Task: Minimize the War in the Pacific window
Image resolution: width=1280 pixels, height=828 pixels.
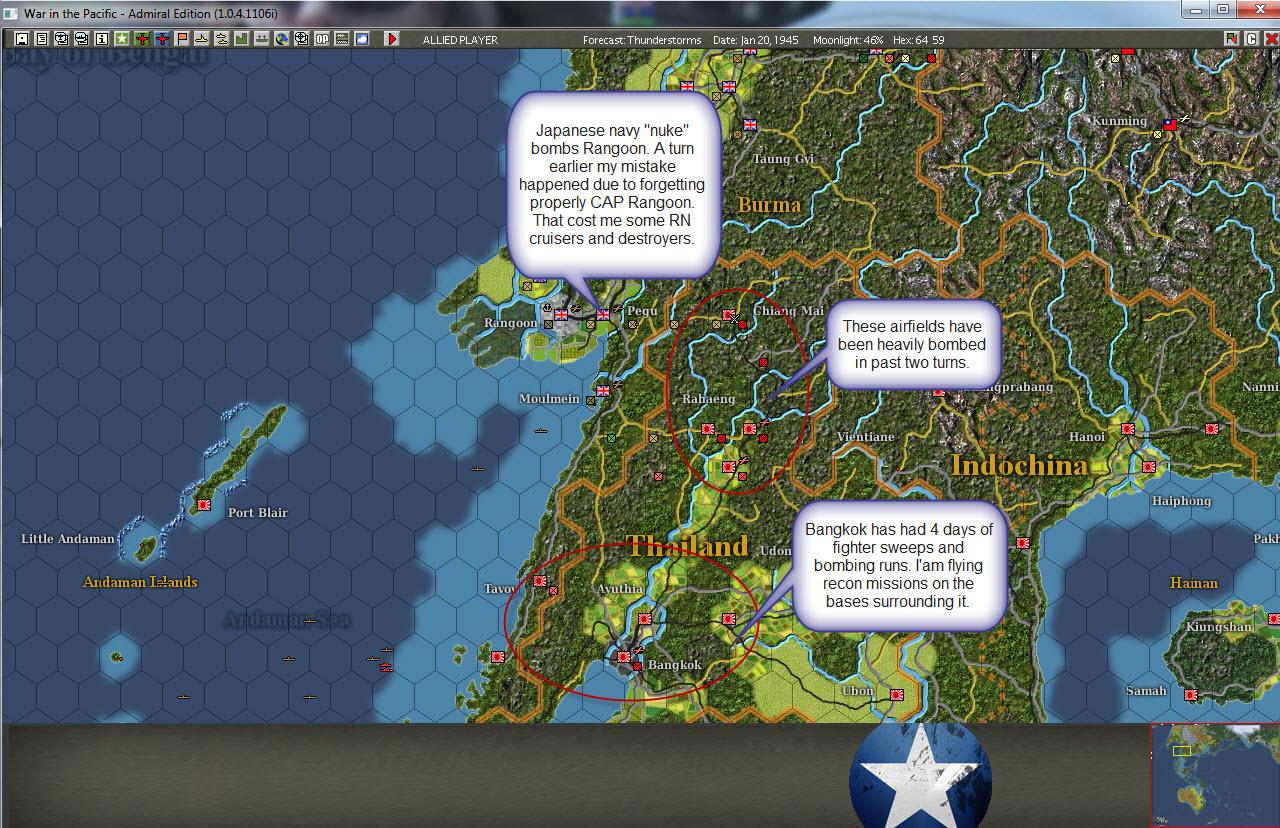Action: [1195, 9]
